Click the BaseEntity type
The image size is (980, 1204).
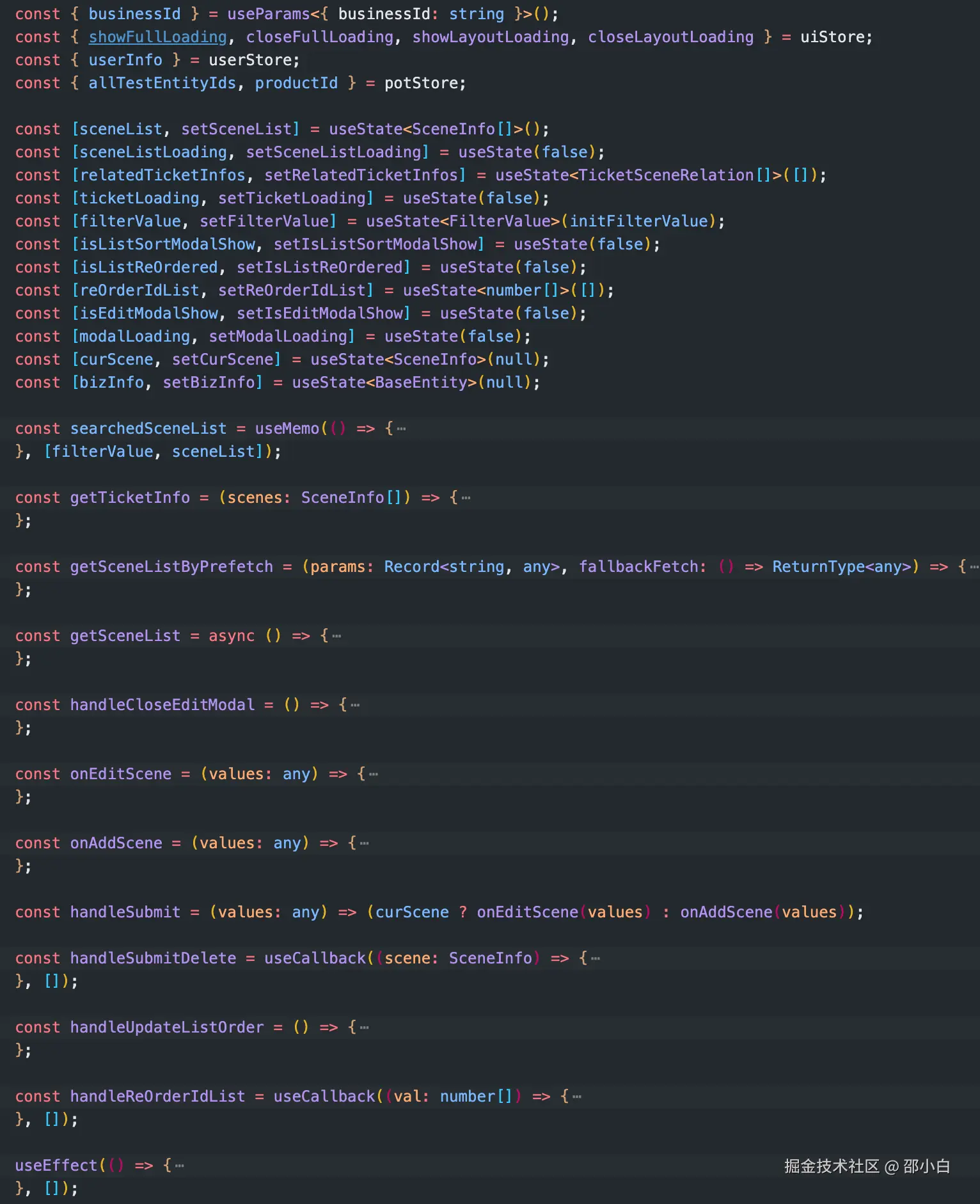[421, 383]
